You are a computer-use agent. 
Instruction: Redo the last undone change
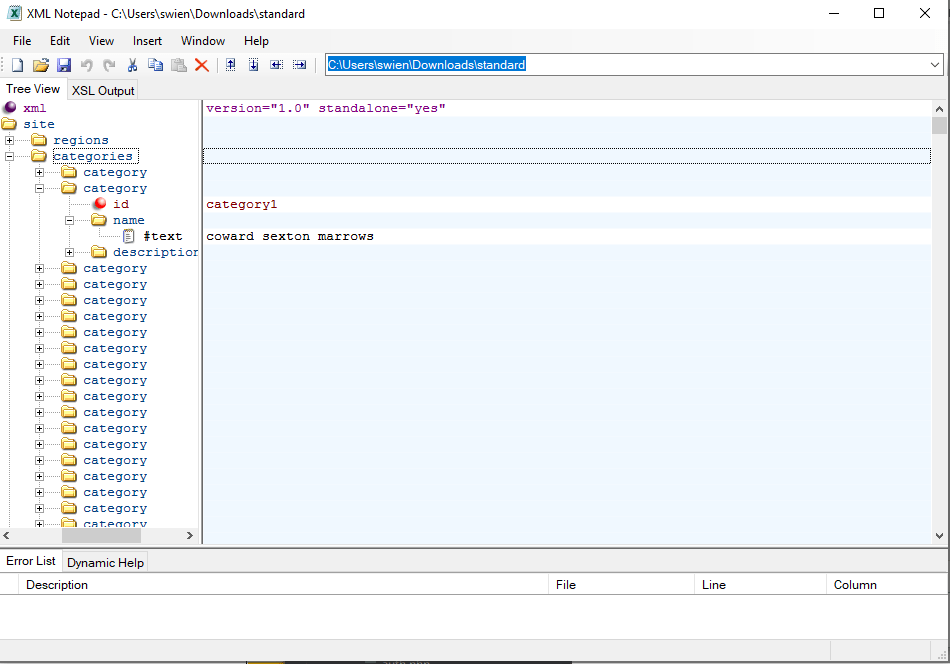point(109,64)
